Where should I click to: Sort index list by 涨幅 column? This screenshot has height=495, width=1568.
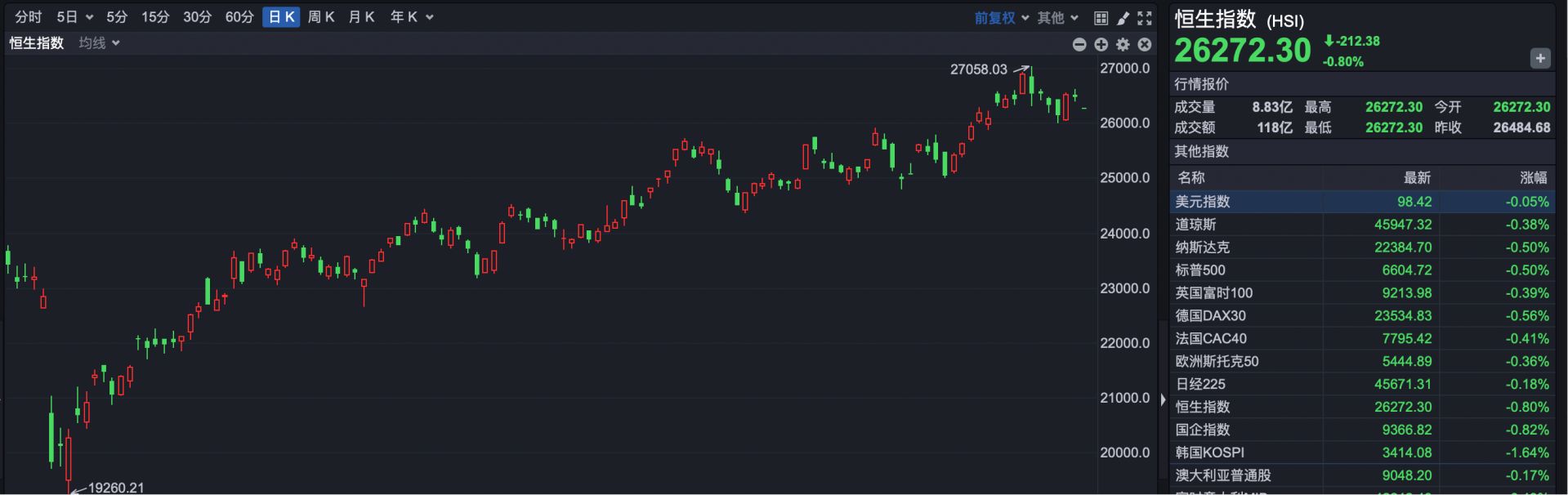[1533, 177]
